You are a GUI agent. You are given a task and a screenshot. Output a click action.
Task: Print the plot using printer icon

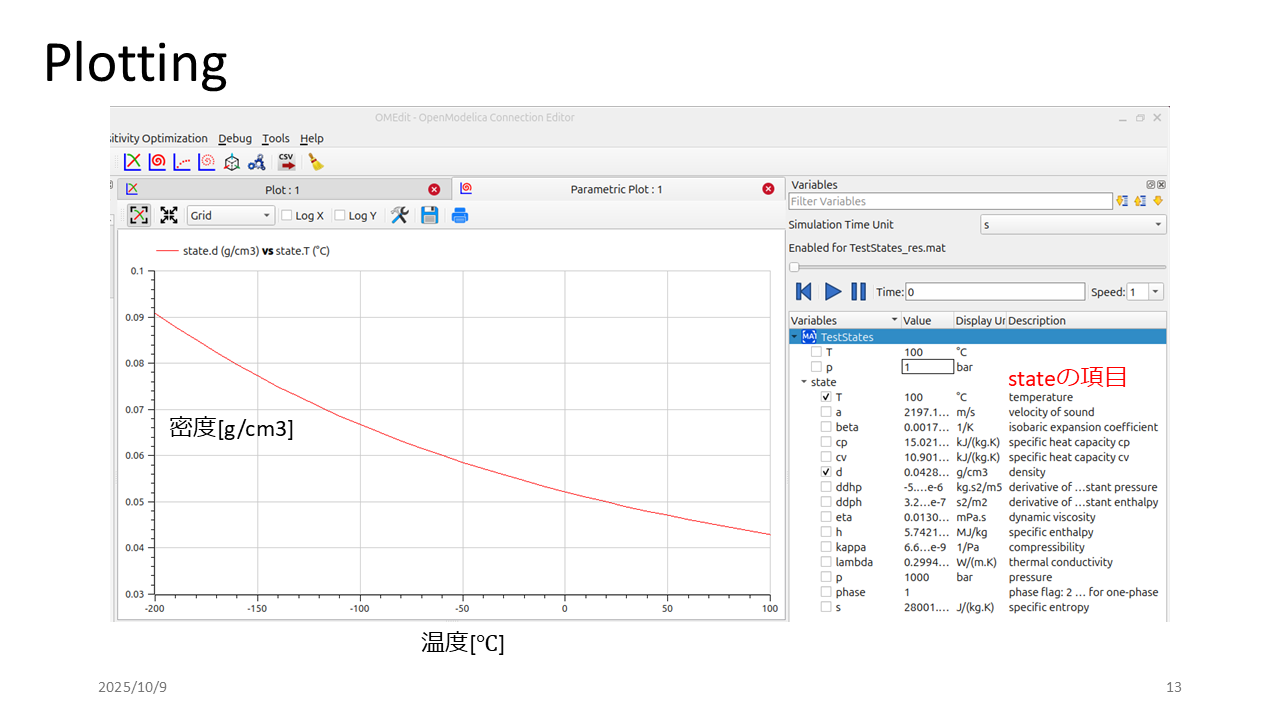[x=460, y=215]
